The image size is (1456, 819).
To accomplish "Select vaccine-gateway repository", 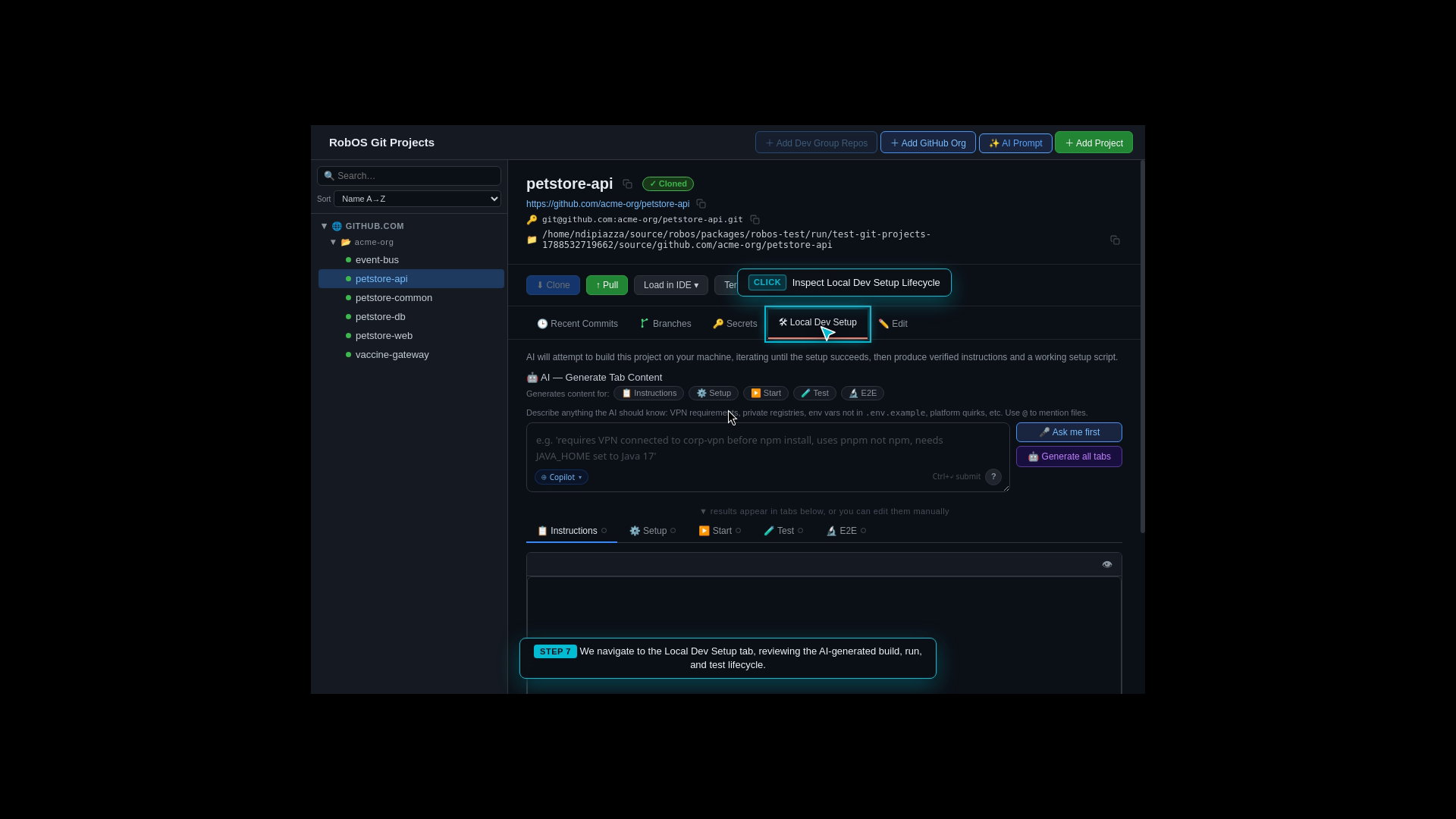I will (411, 355).
